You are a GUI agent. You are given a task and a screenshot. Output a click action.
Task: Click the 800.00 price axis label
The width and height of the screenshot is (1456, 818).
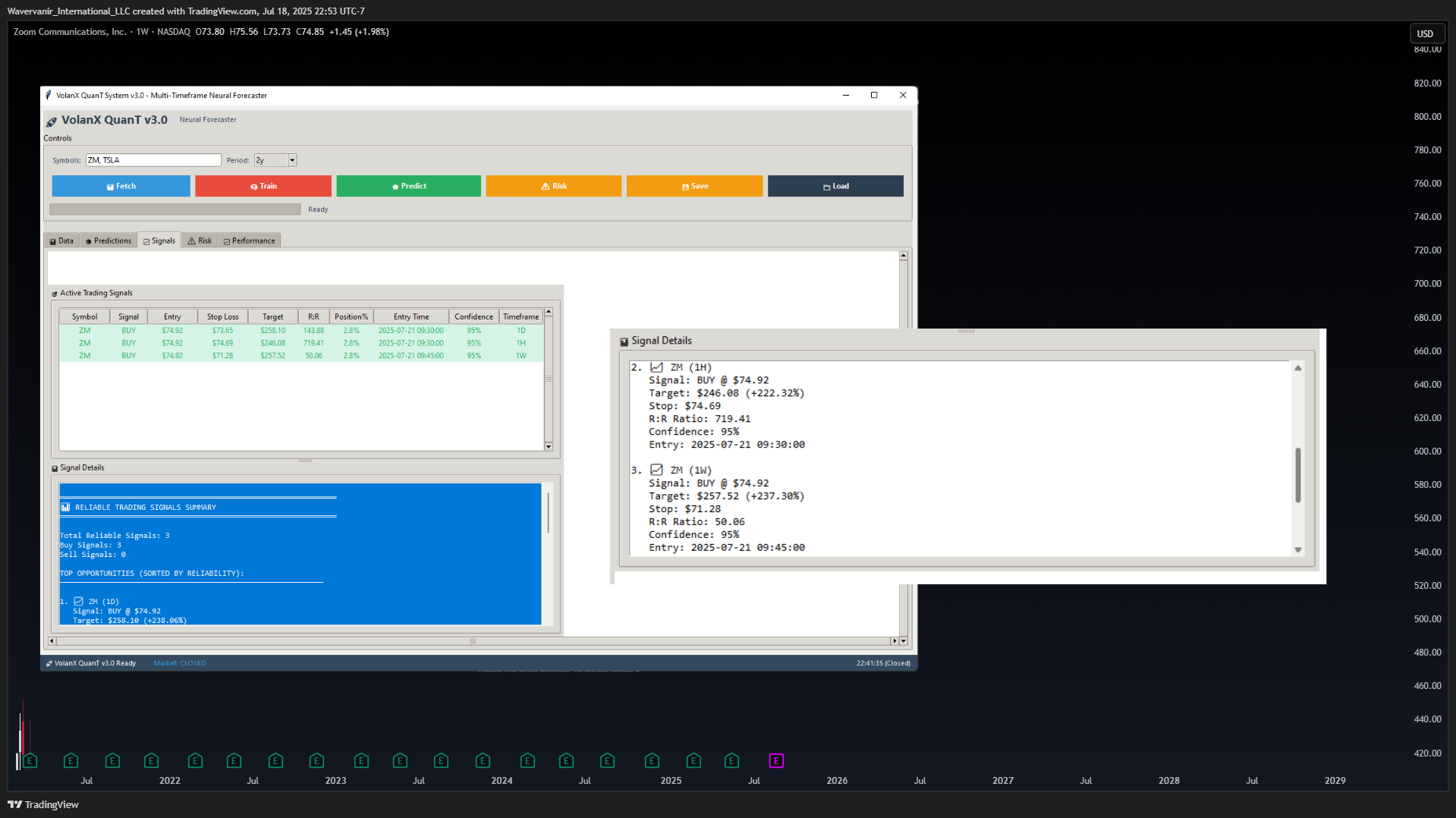click(1427, 117)
